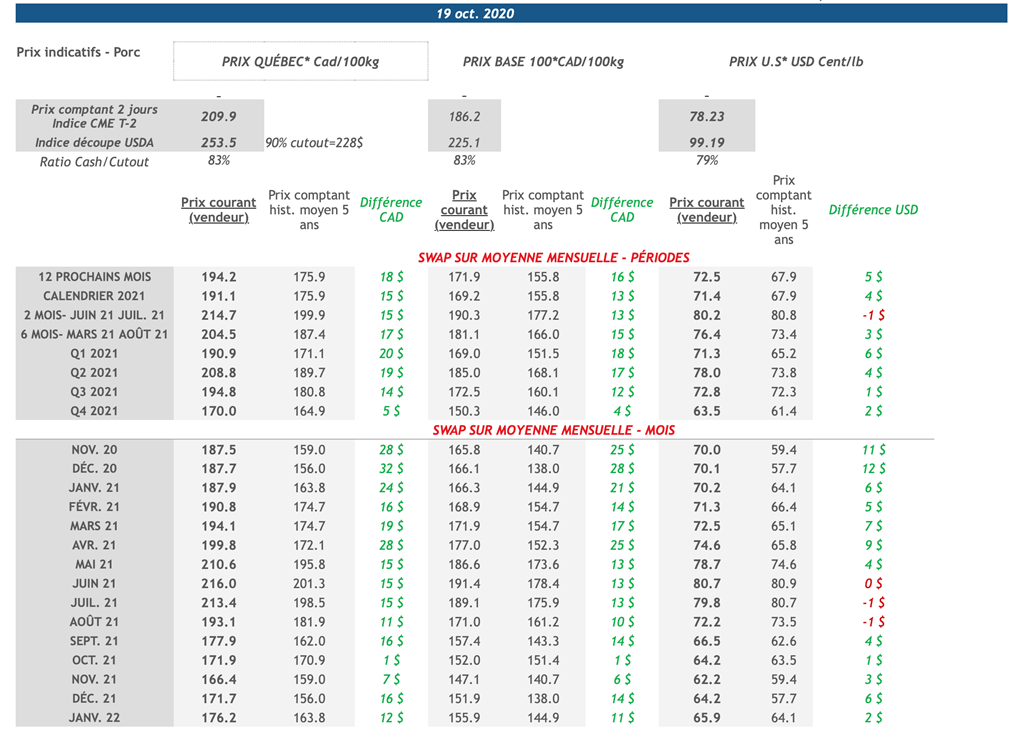Click the 209.9 Québec cash price cell

click(219, 117)
